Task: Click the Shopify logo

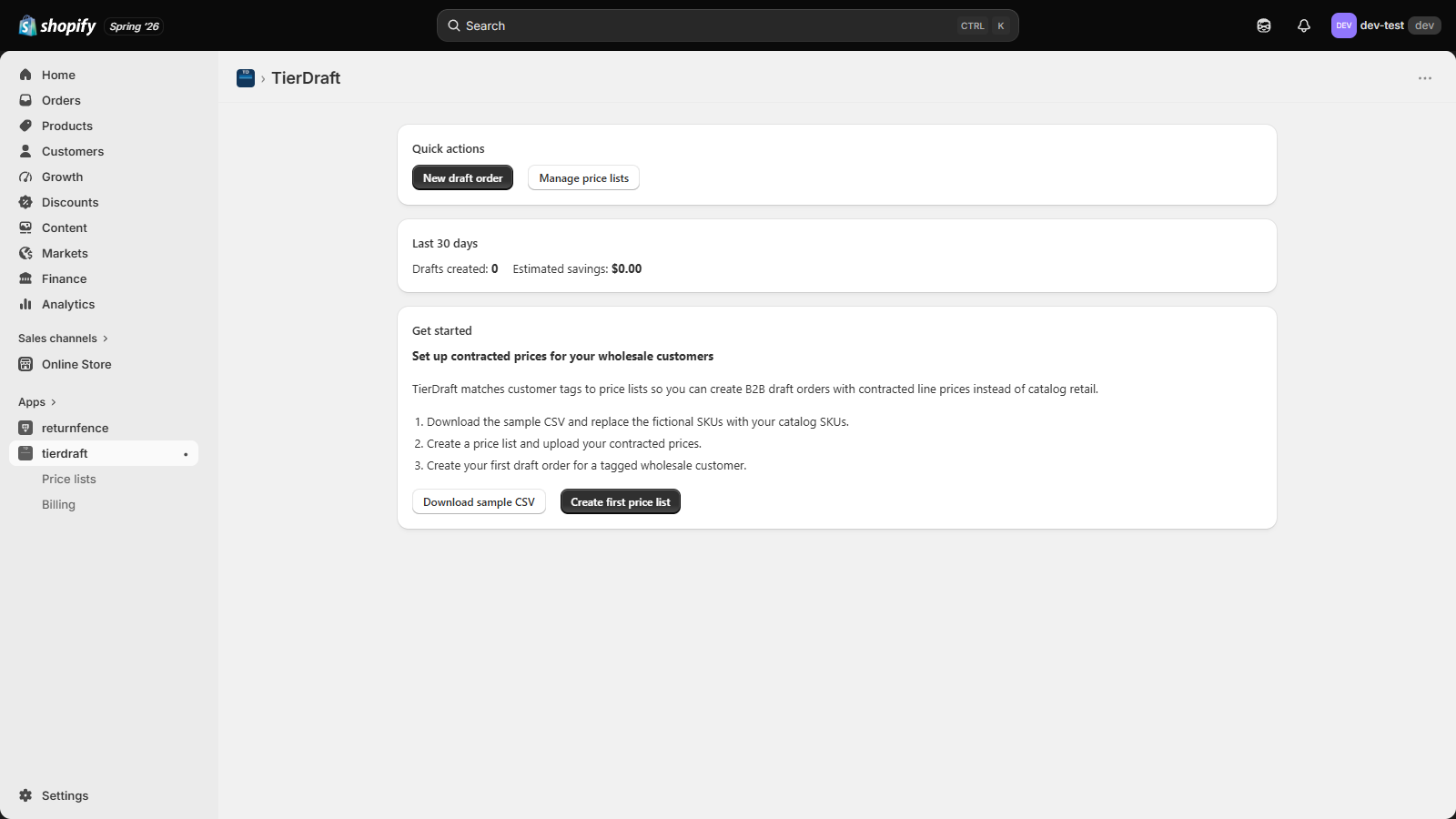Action: 57,25
